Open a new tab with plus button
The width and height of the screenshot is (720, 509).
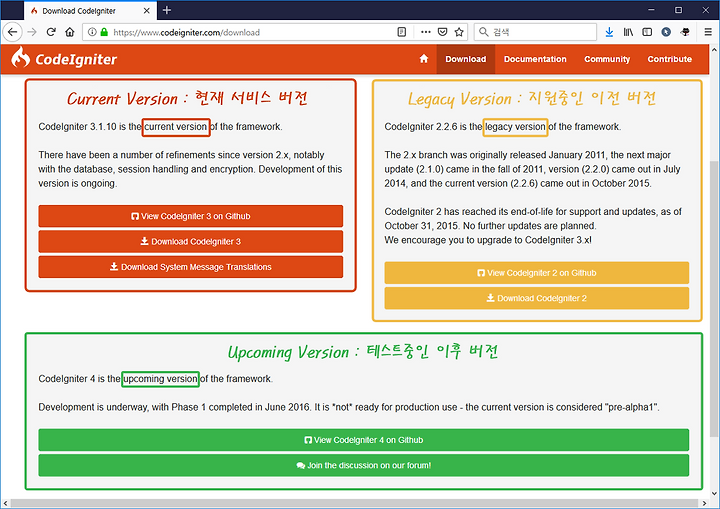(x=167, y=10)
